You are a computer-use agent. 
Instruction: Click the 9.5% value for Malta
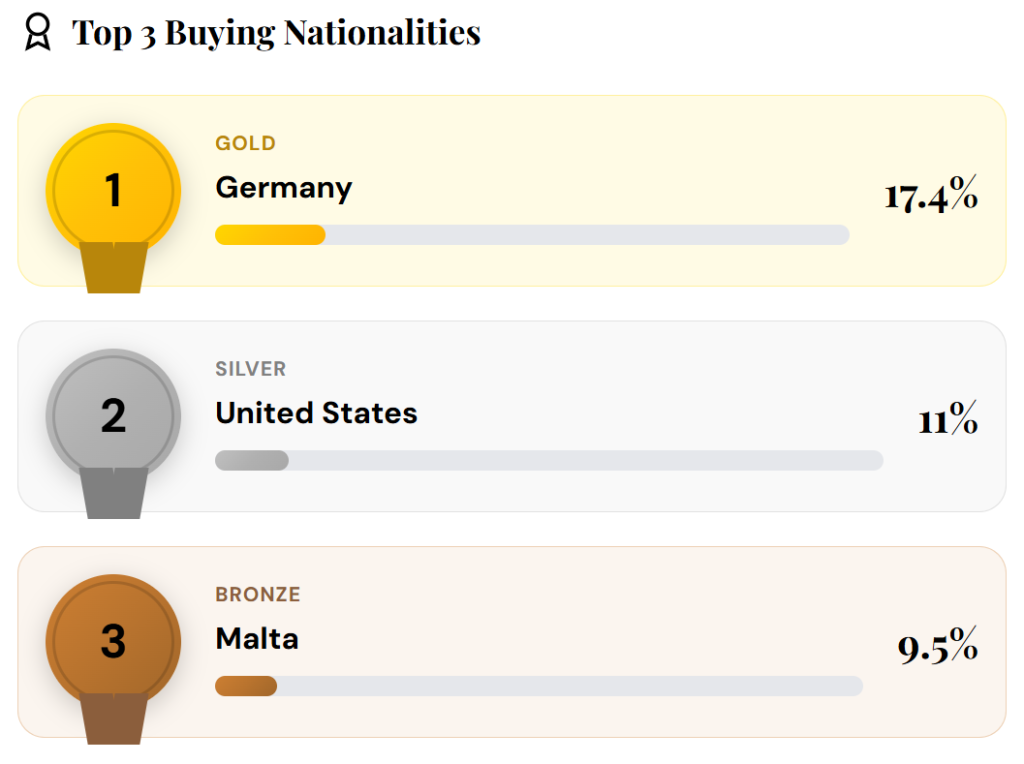(x=937, y=648)
